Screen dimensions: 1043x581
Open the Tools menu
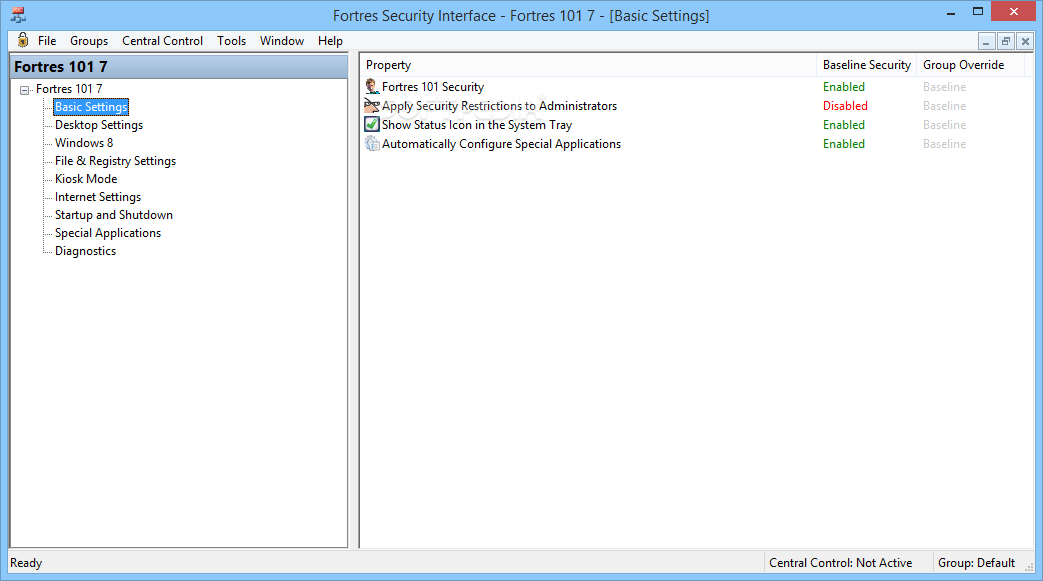tap(231, 41)
